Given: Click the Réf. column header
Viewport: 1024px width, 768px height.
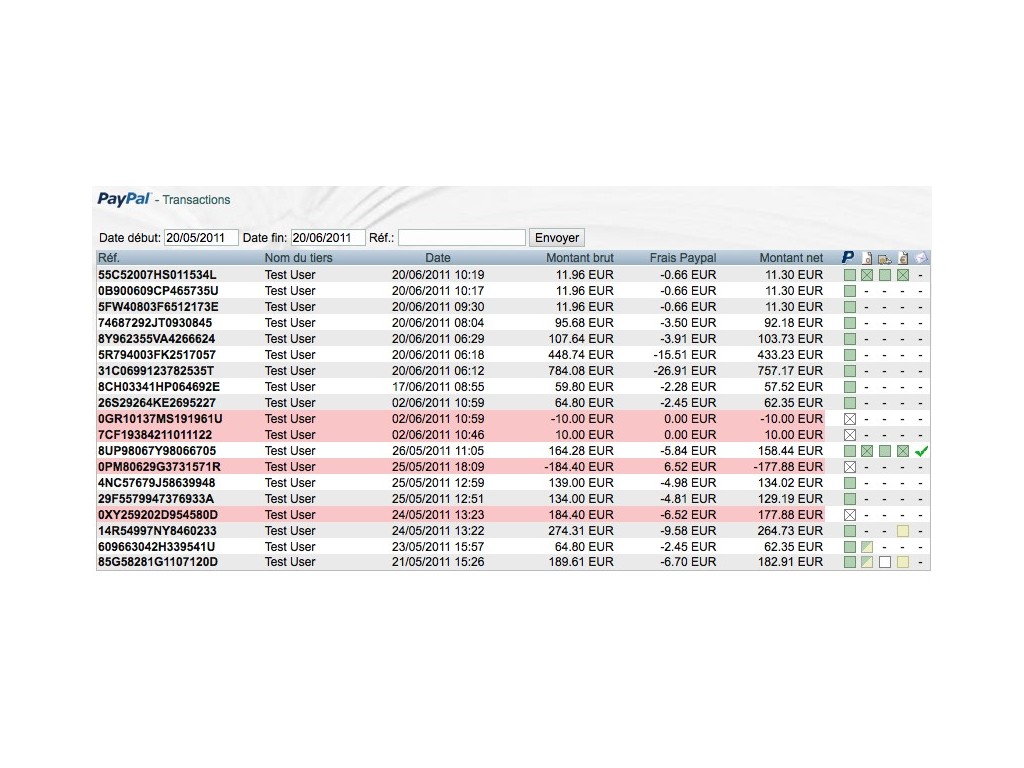Looking at the screenshot, I should coord(109,258).
